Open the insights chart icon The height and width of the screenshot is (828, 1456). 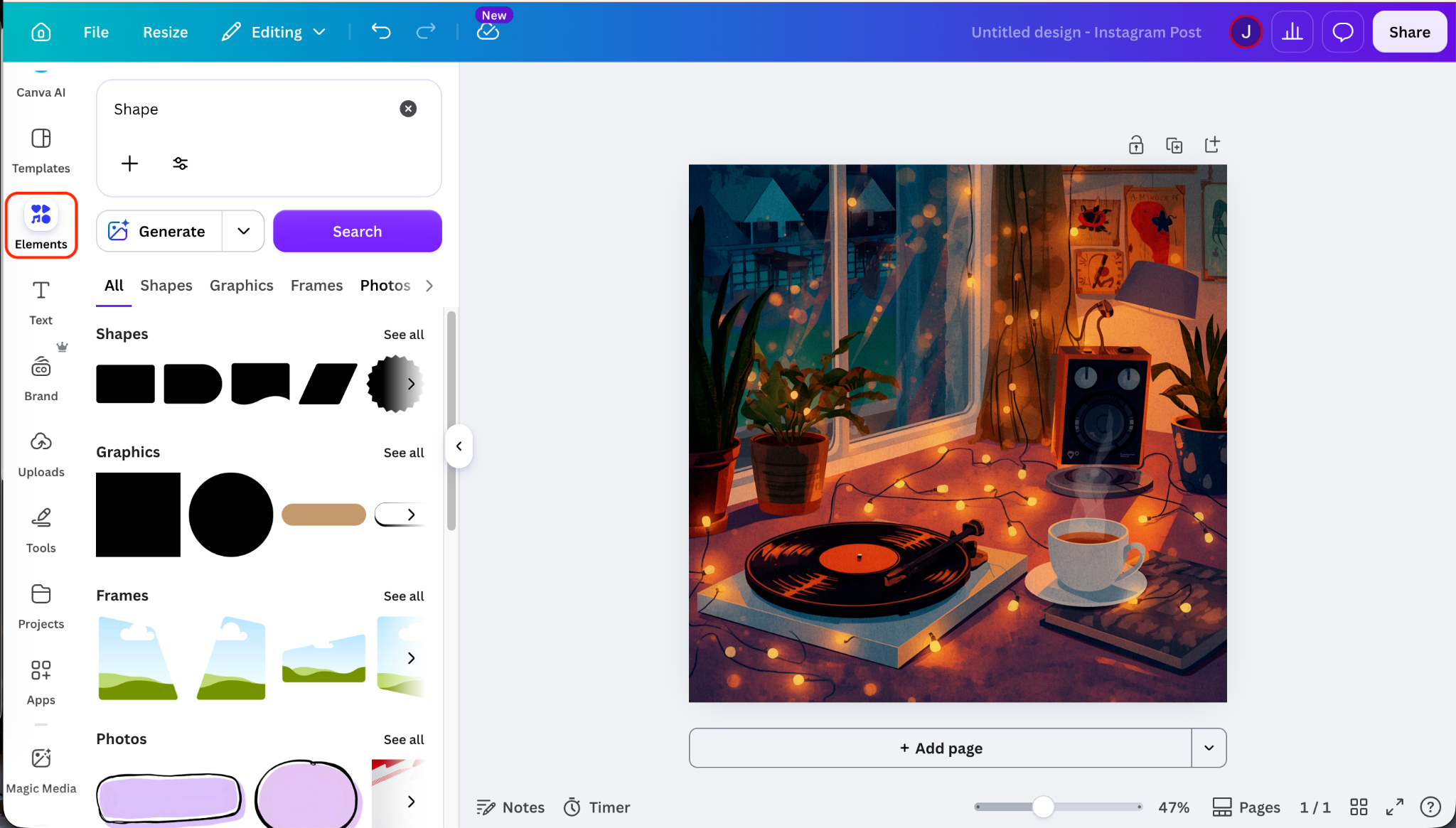click(1292, 32)
